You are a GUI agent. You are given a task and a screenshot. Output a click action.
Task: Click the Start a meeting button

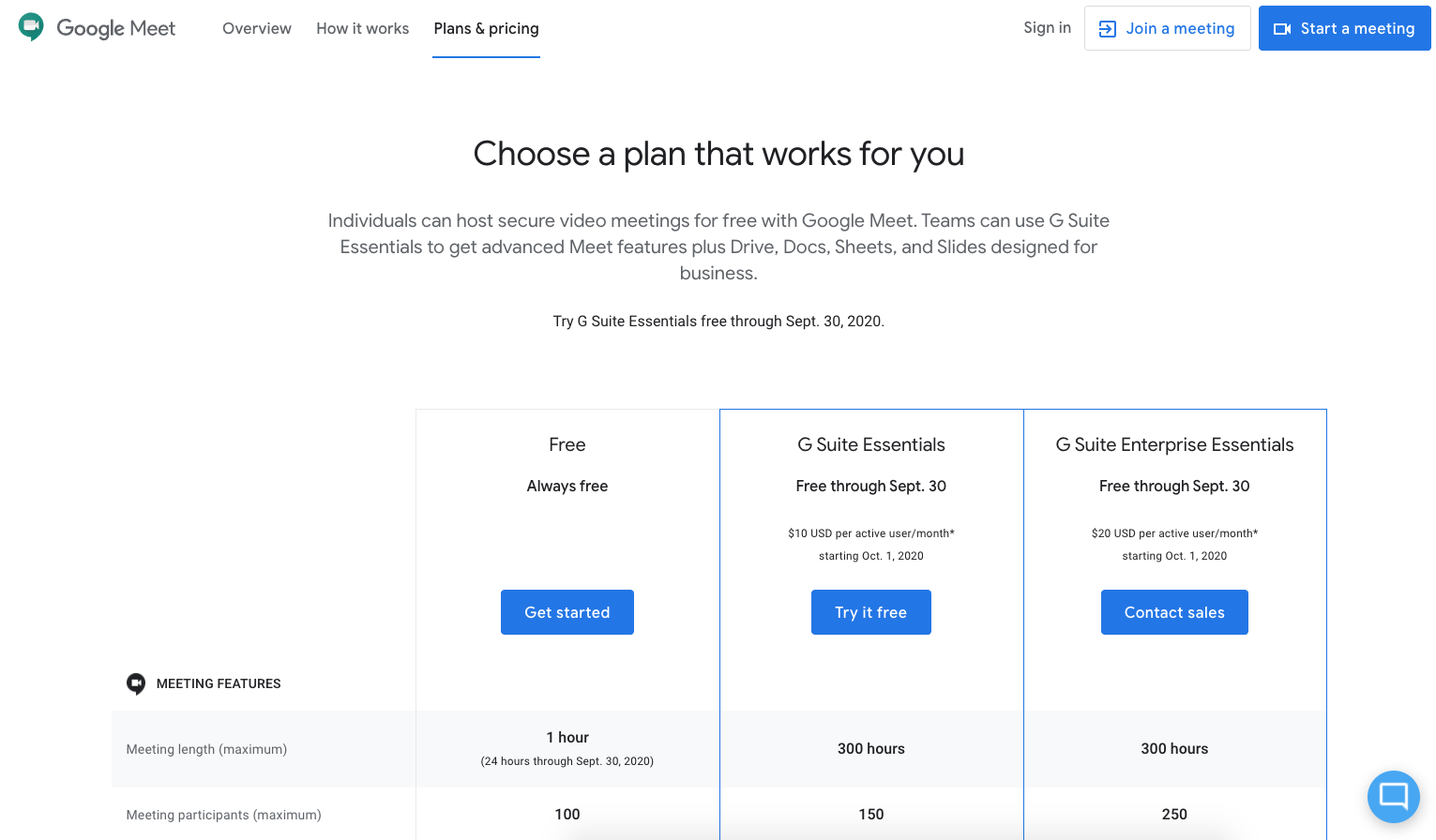pyautogui.click(x=1344, y=28)
